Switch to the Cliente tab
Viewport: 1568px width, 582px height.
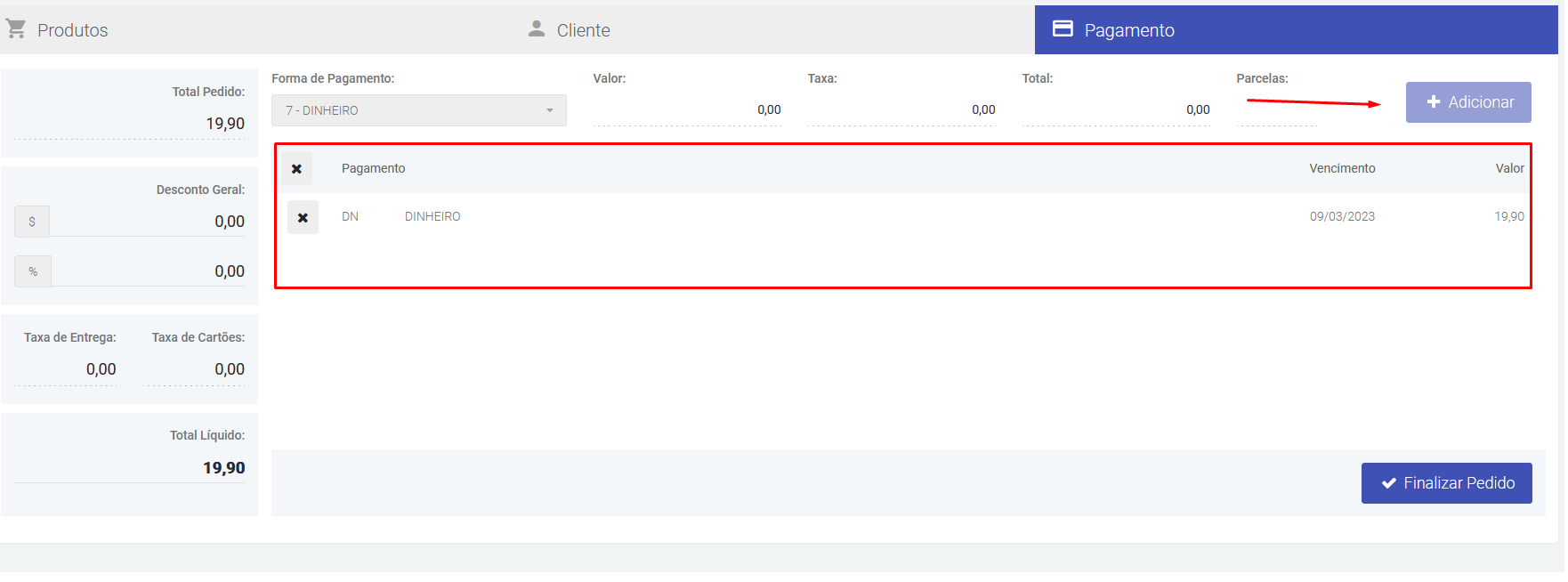583,30
